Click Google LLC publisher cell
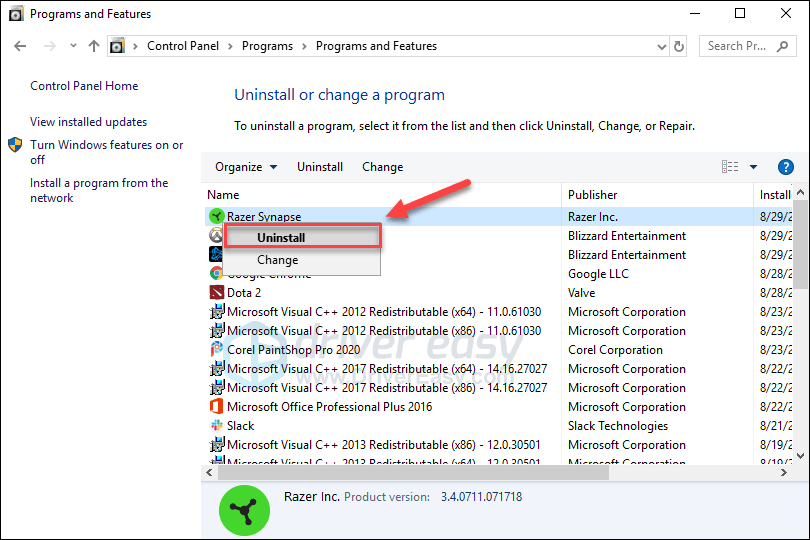This screenshot has width=810, height=540. [x=598, y=274]
